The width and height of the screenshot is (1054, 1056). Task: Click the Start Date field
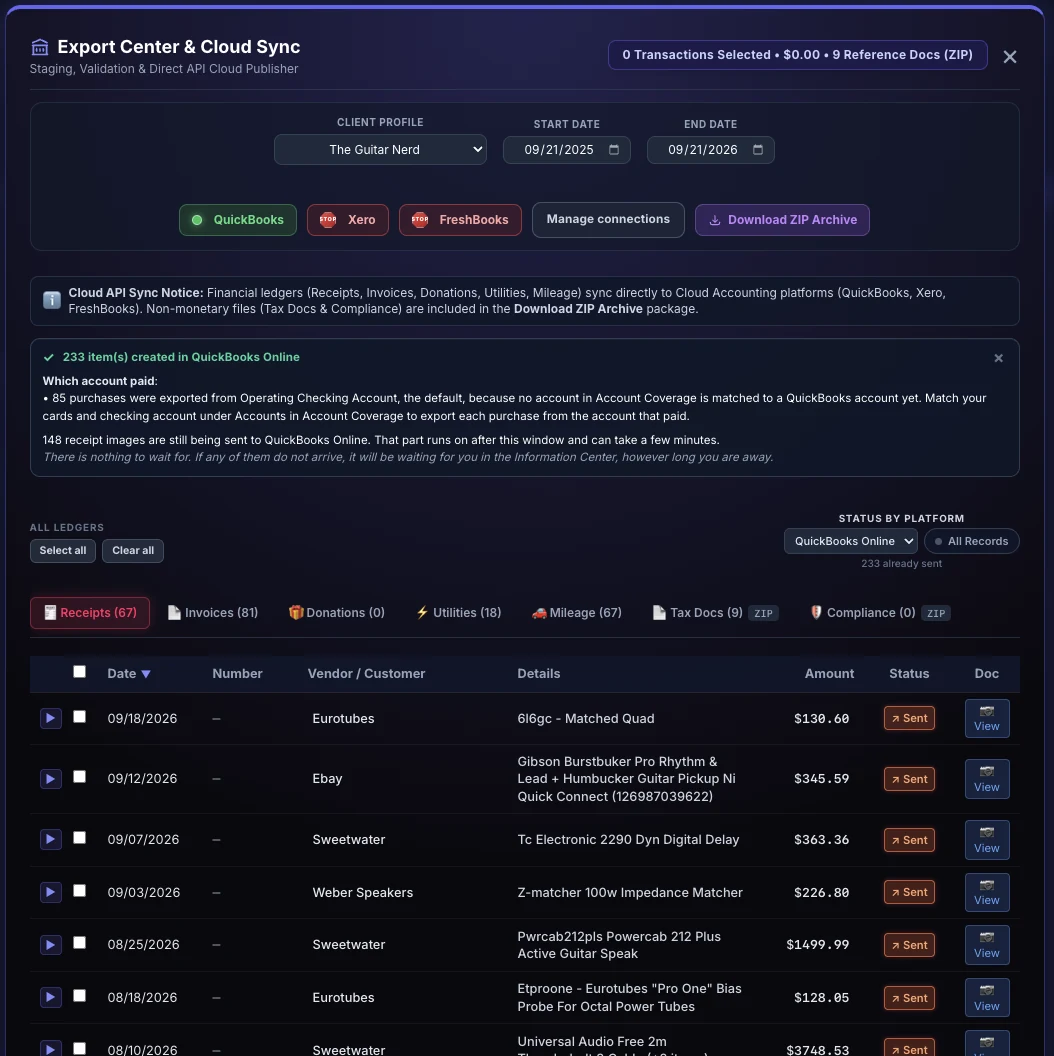coord(566,150)
